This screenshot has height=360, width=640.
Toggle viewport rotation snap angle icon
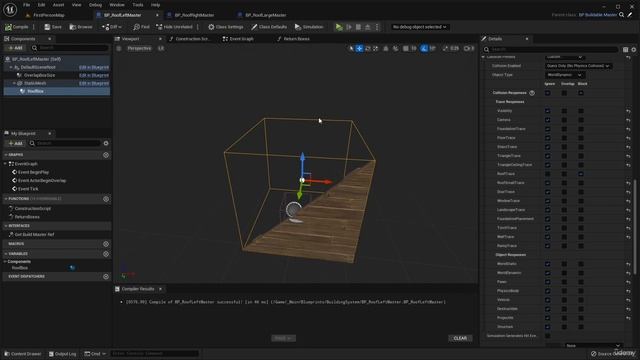click(424, 49)
